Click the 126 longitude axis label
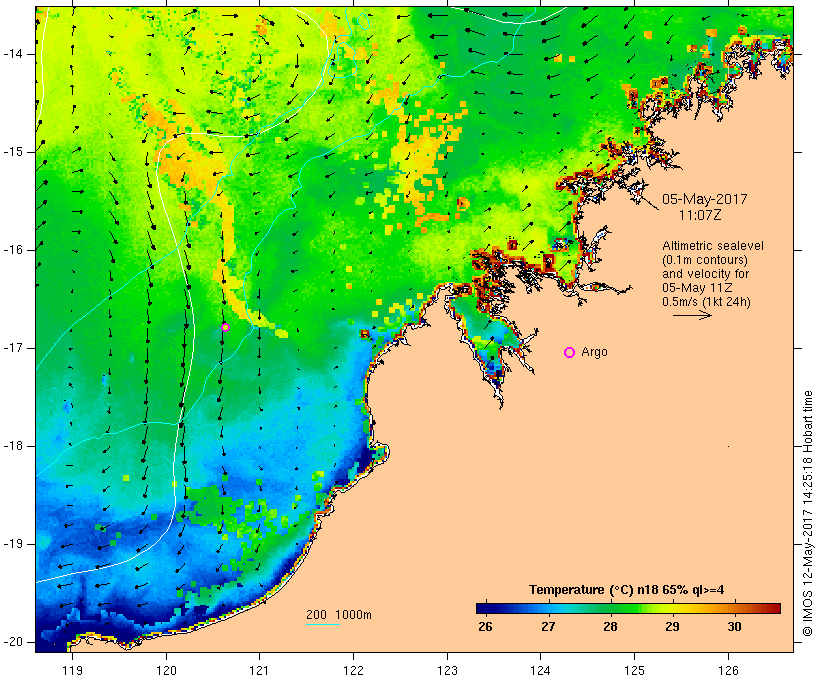Viewport: 820px width, 680px height. click(728, 670)
